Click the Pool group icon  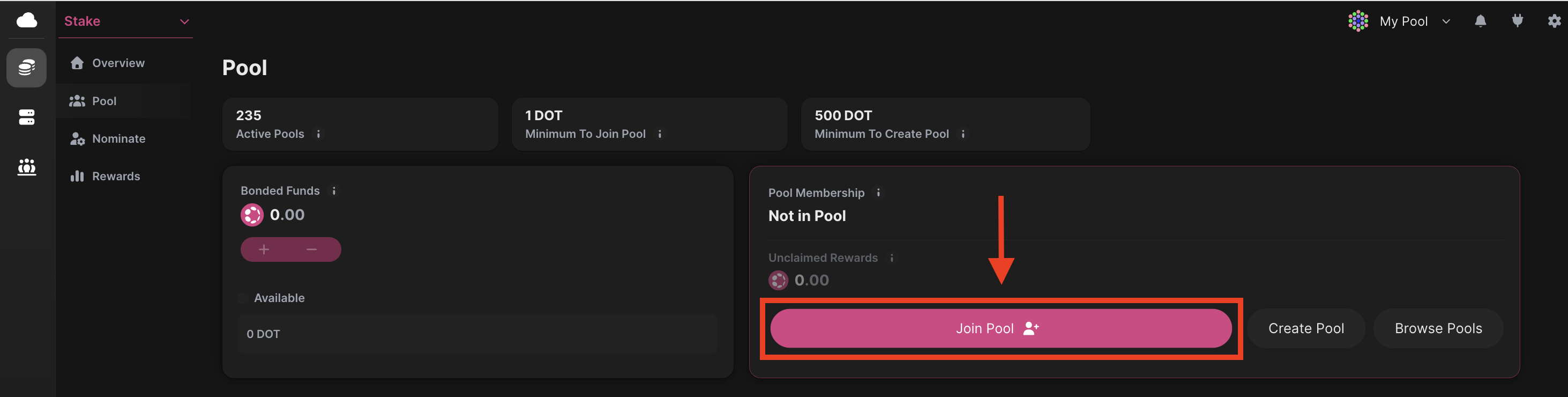tap(77, 101)
